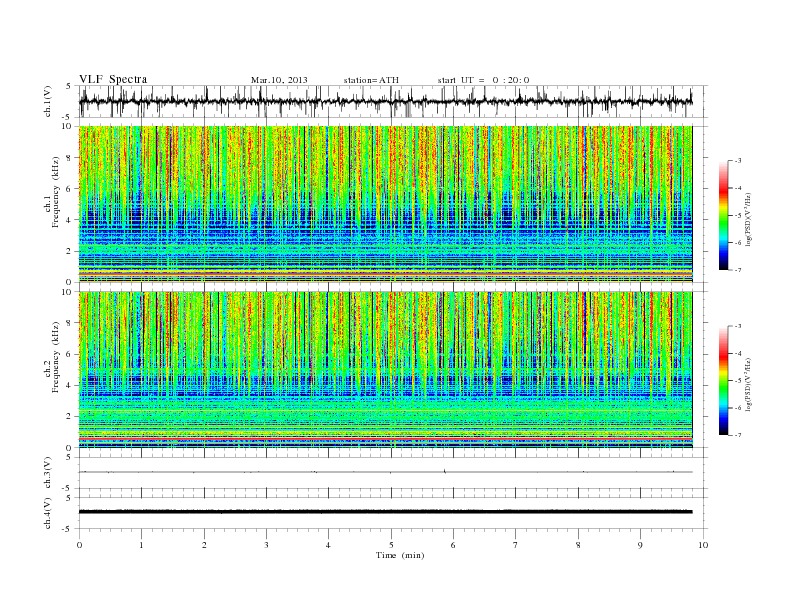Click the "station=ATH" header label

click(371, 80)
